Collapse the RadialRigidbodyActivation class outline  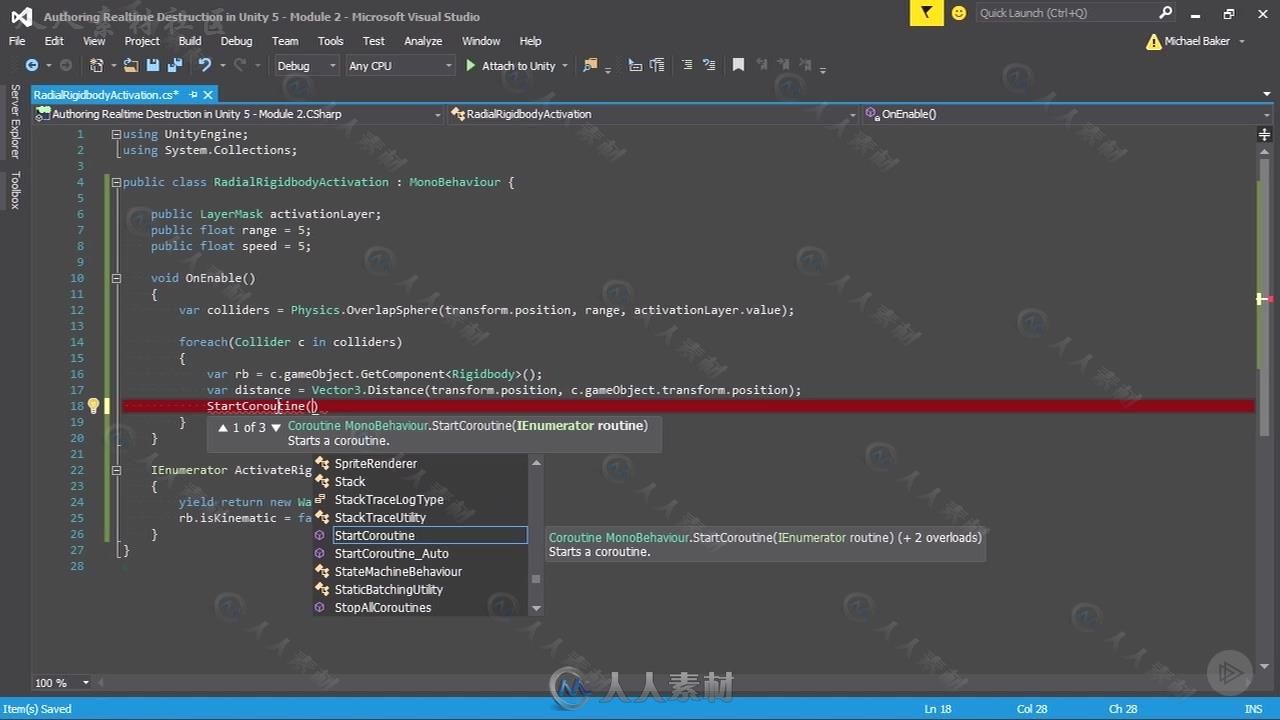click(116, 182)
